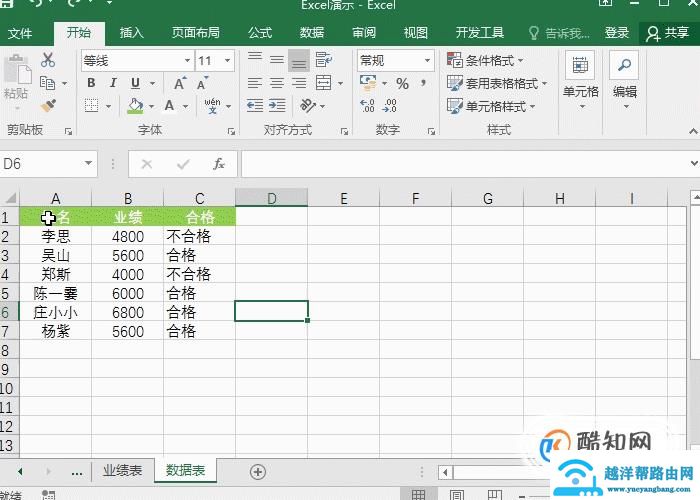Image resolution: width=700 pixels, height=500 pixels.
Task: Click the text orientation icon
Action: 308,106
